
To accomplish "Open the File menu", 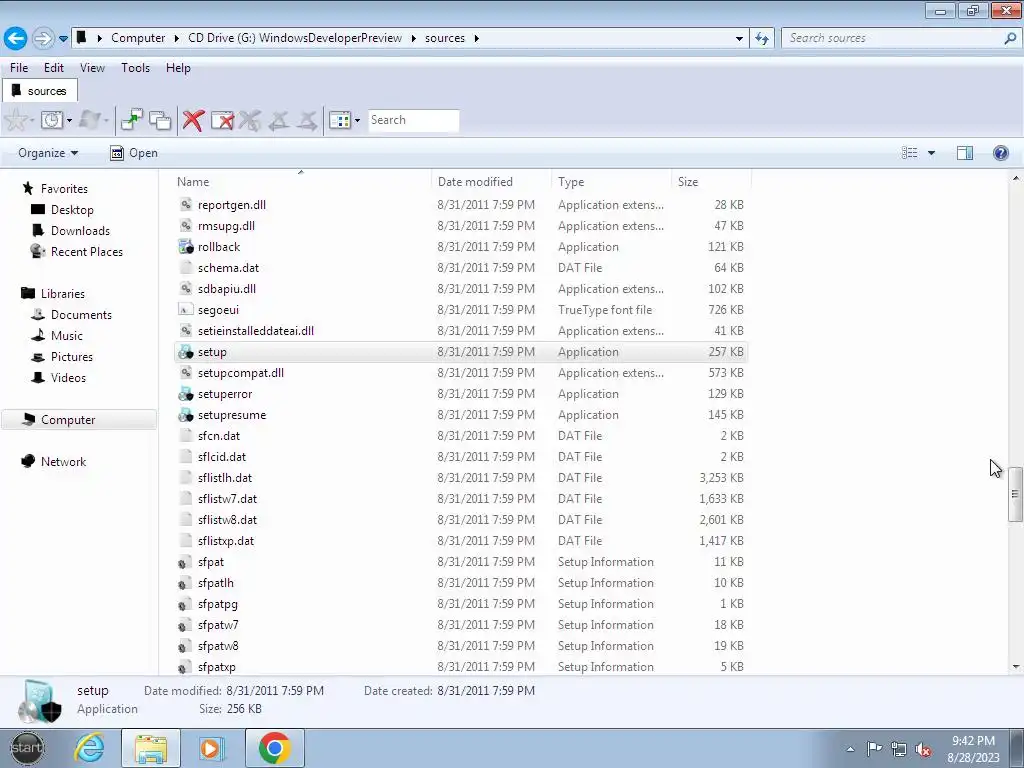I will pyautogui.click(x=19, y=68).
